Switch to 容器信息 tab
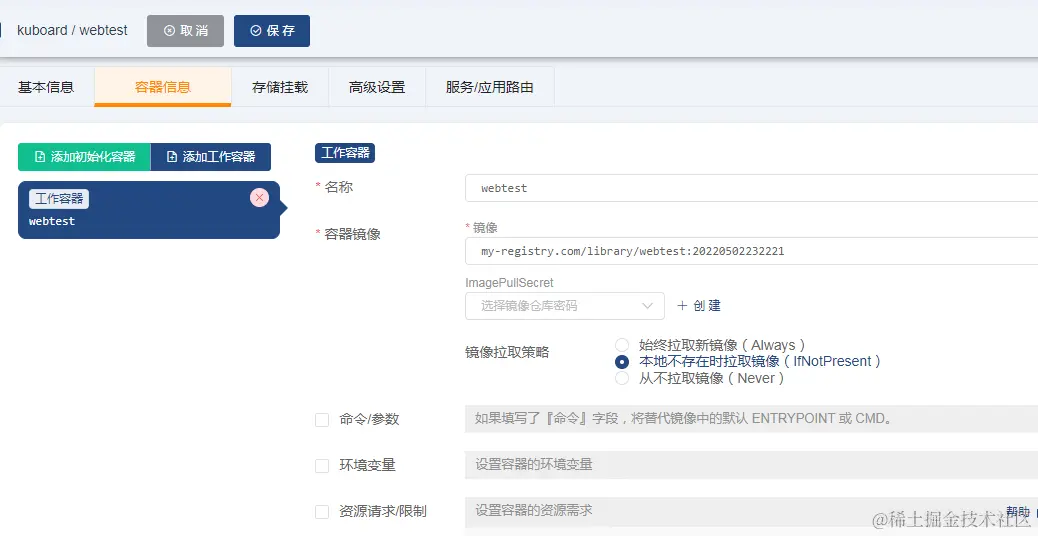The height and width of the screenshot is (536, 1038). (163, 87)
